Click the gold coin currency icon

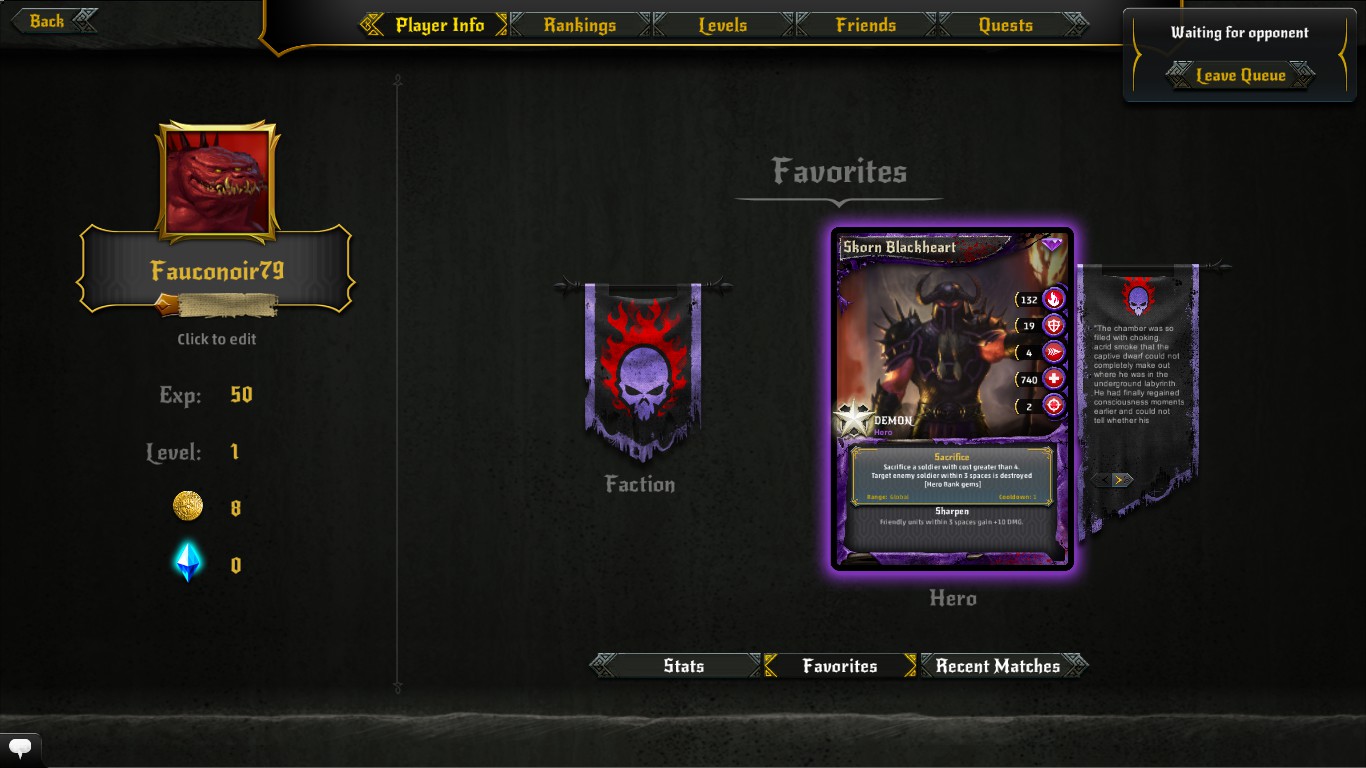188,507
